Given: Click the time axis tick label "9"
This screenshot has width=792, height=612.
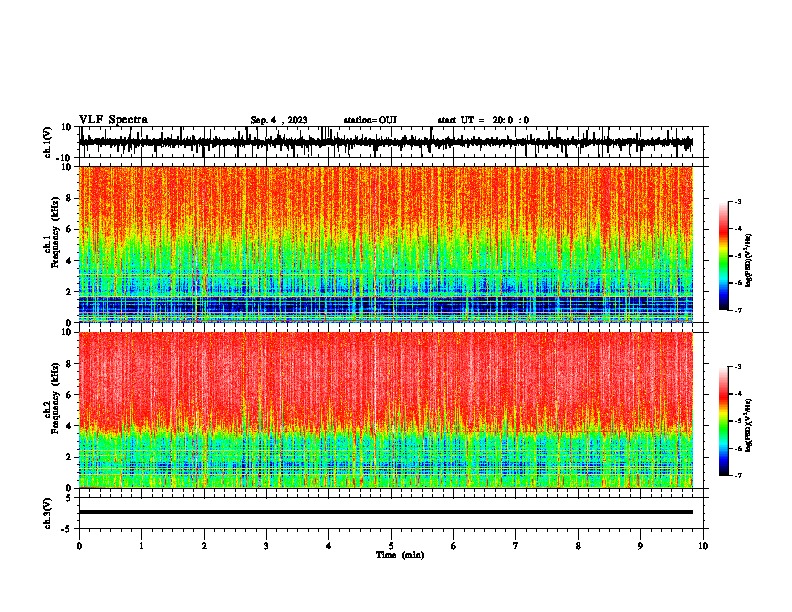Looking at the screenshot, I should (640, 546).
